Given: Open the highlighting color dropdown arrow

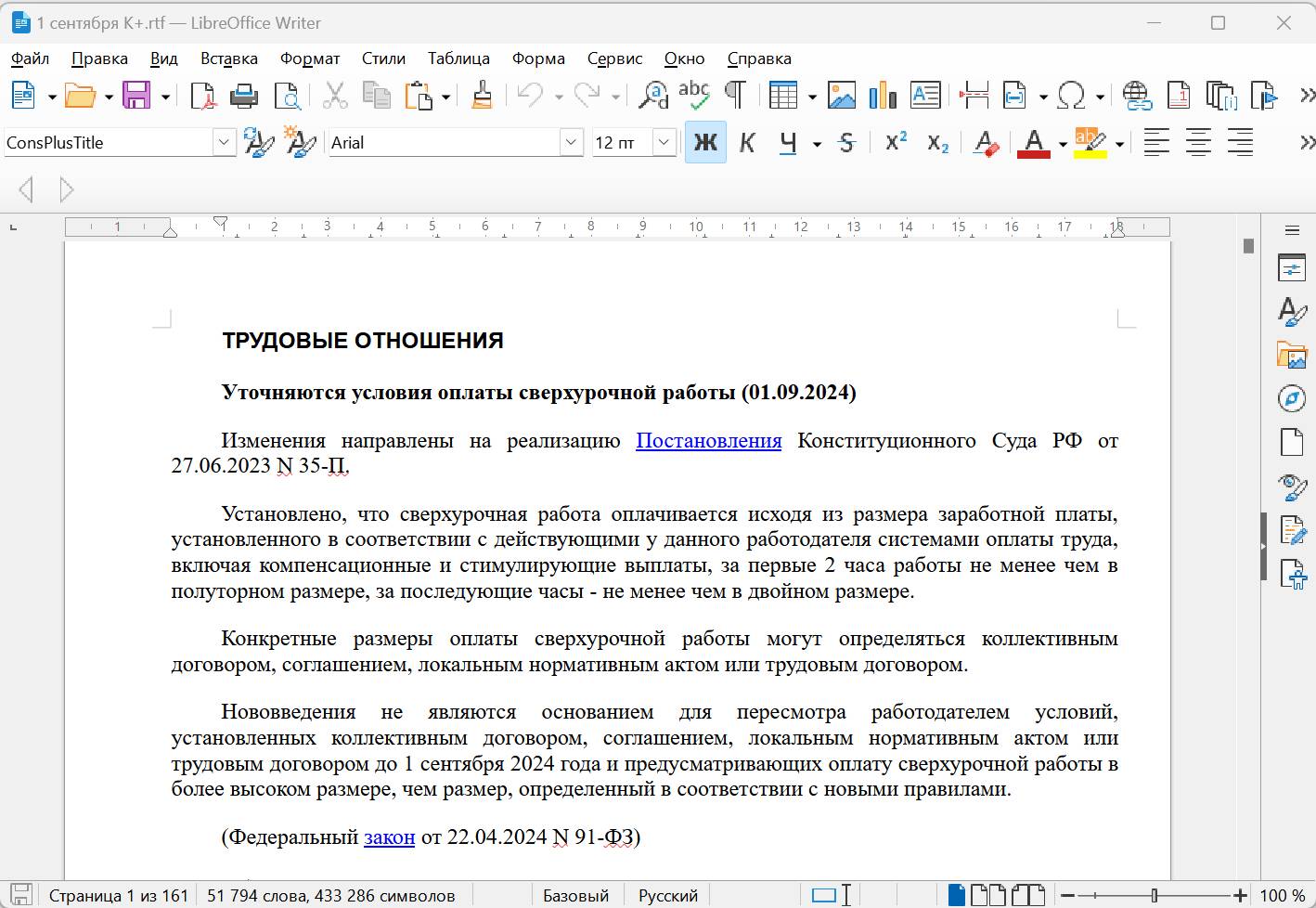Looking at the screenshot, I should [1120, 144].
